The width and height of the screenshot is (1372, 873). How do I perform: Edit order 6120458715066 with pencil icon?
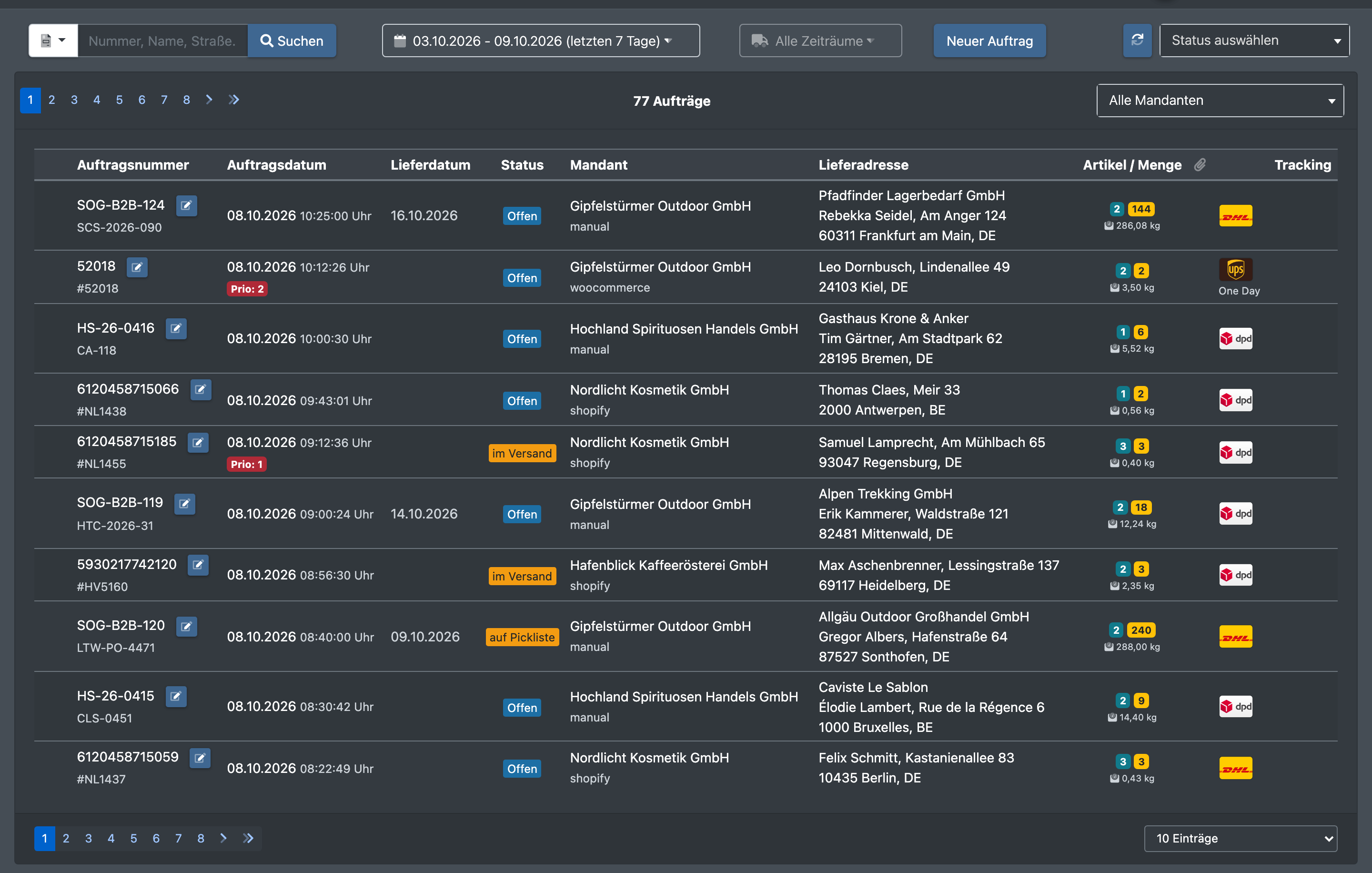pos(201,390)
